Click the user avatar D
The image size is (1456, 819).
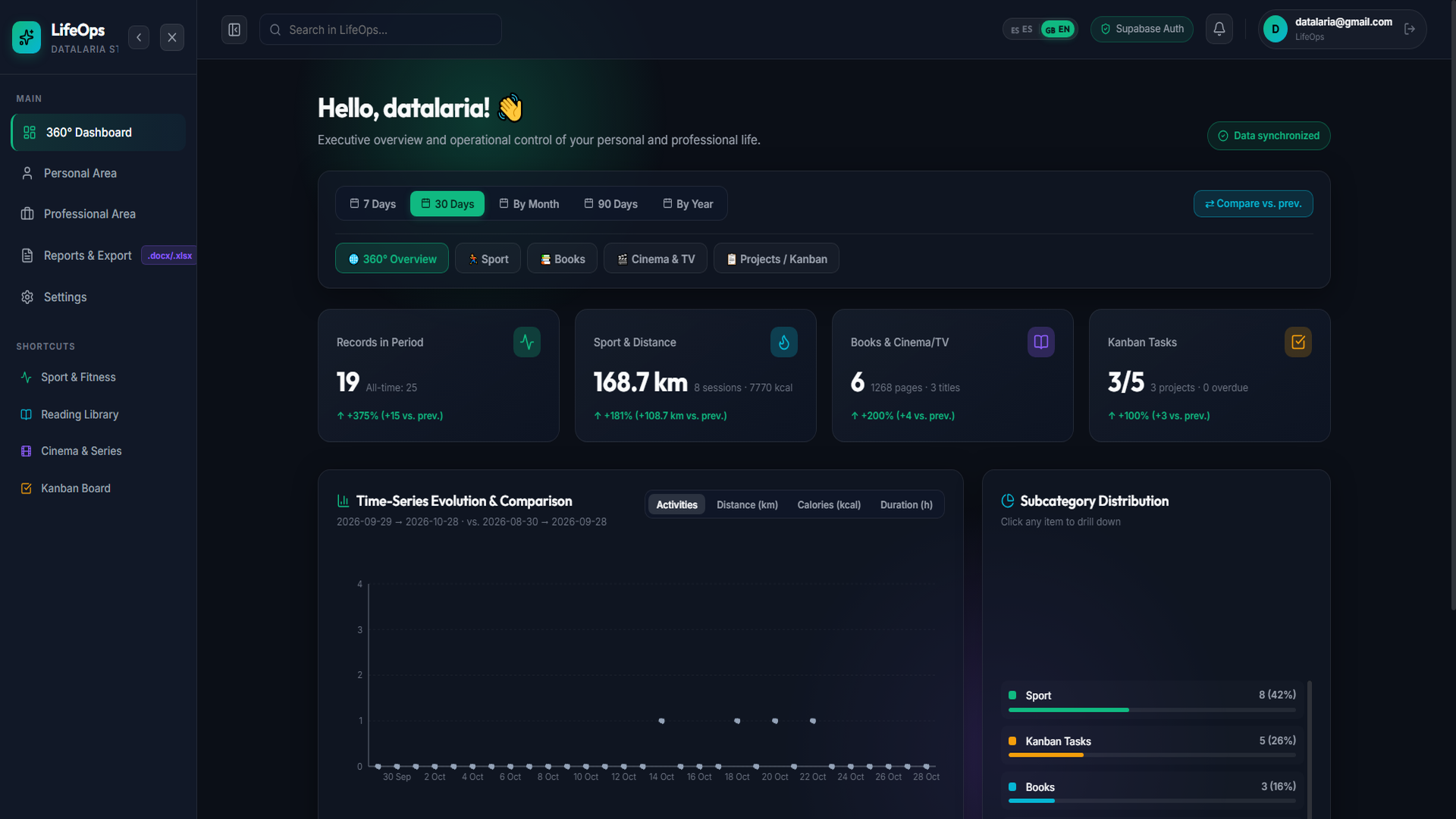(1276, 29)
